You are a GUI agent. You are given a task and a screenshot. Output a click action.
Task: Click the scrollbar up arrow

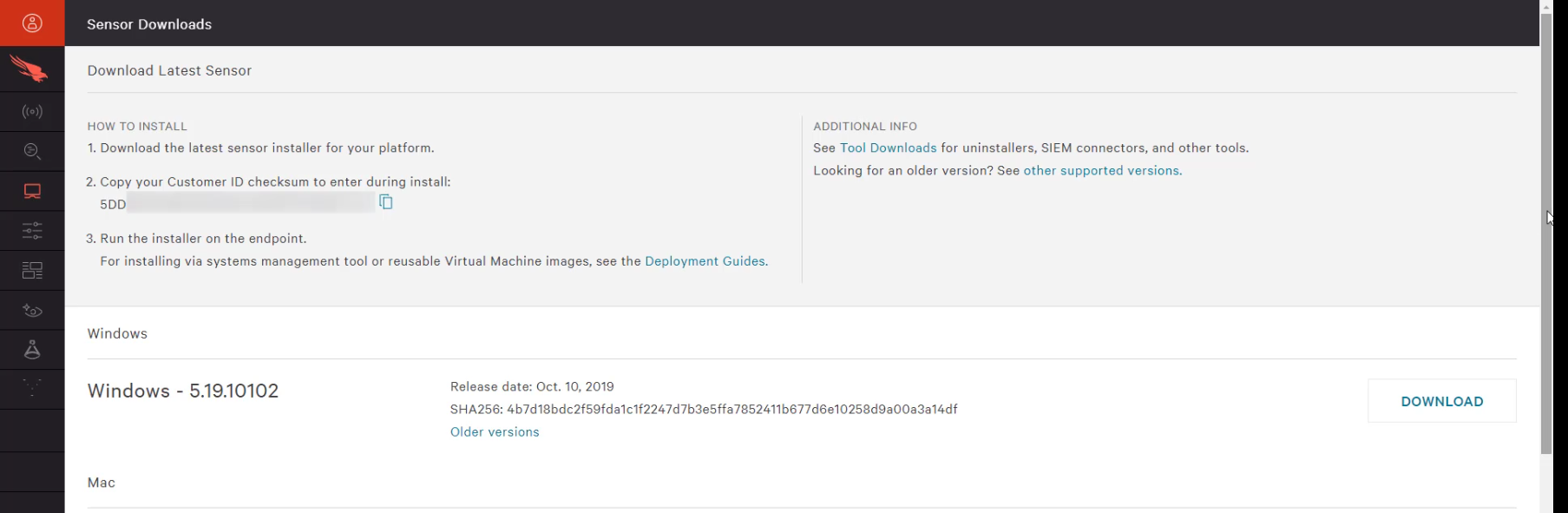(1546, 5)
